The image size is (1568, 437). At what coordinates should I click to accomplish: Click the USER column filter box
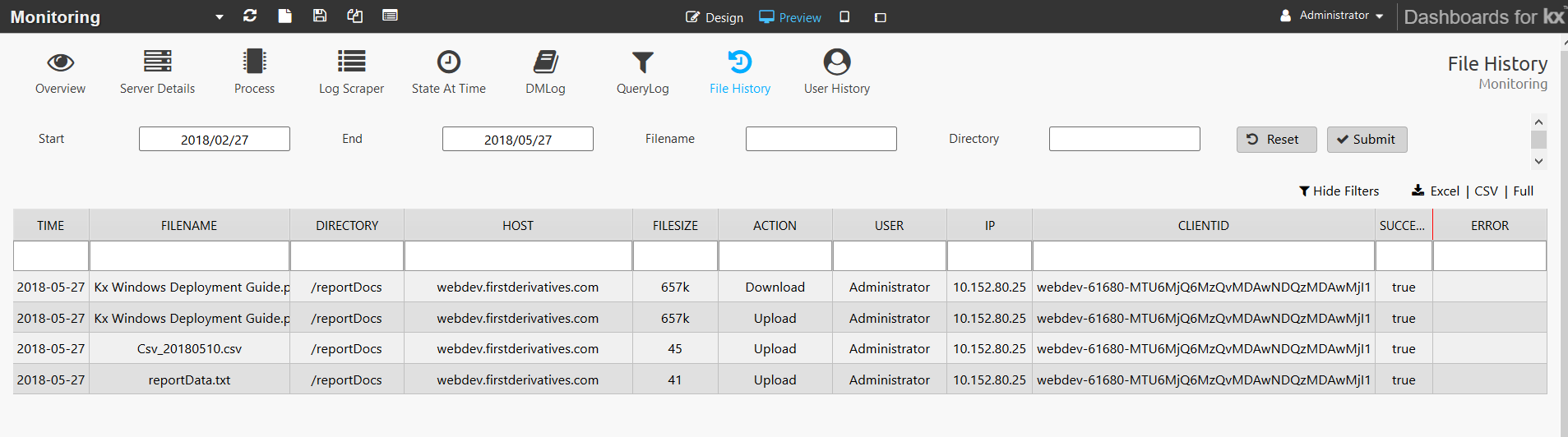(889, 255)
